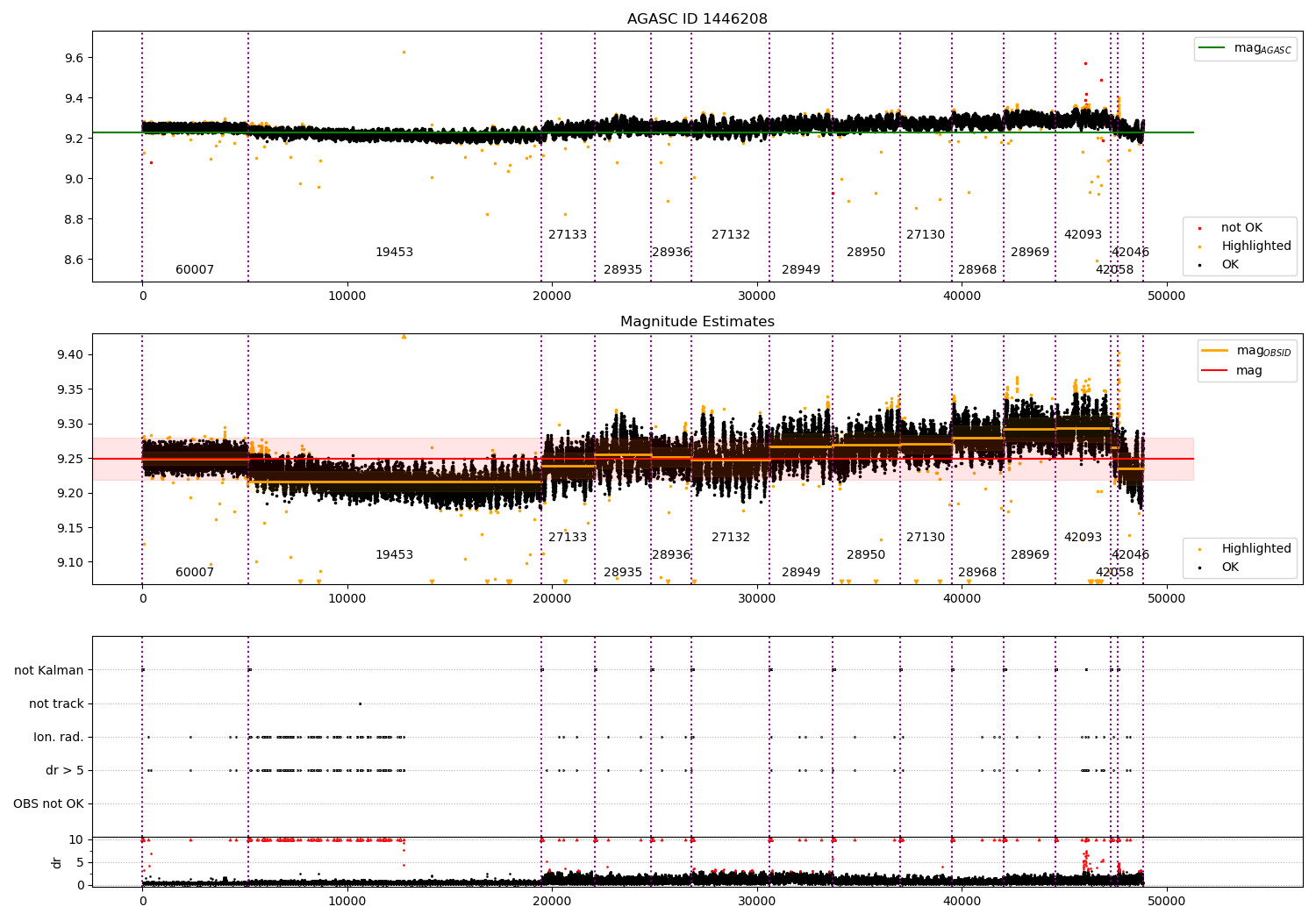This screenshot has width=1316, height=921.
Task: Click the 'not track' y-axis label
Action: tap(56, 703)
